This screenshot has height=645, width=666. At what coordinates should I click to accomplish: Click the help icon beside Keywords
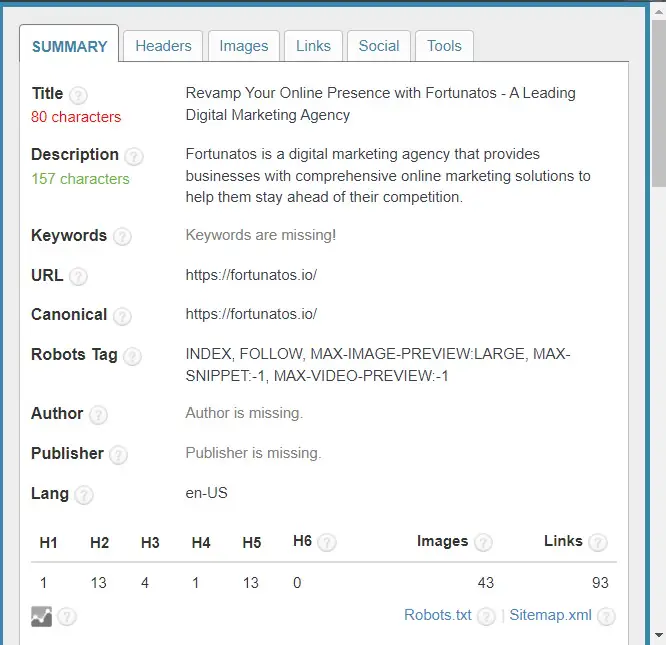click(x=122, y=237)
